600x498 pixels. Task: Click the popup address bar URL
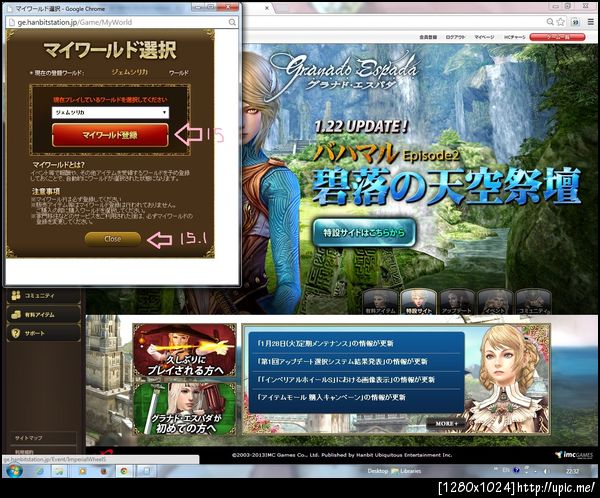75,22
